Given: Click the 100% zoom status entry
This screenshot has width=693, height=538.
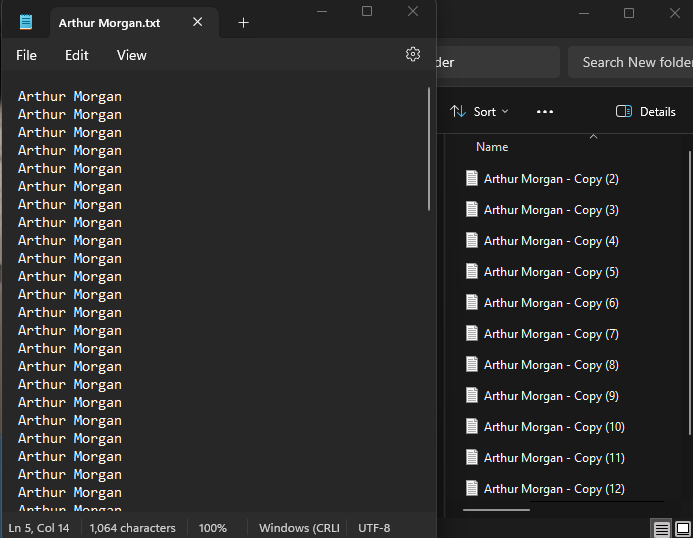Looking at the screenshot, I should point(213,528).
